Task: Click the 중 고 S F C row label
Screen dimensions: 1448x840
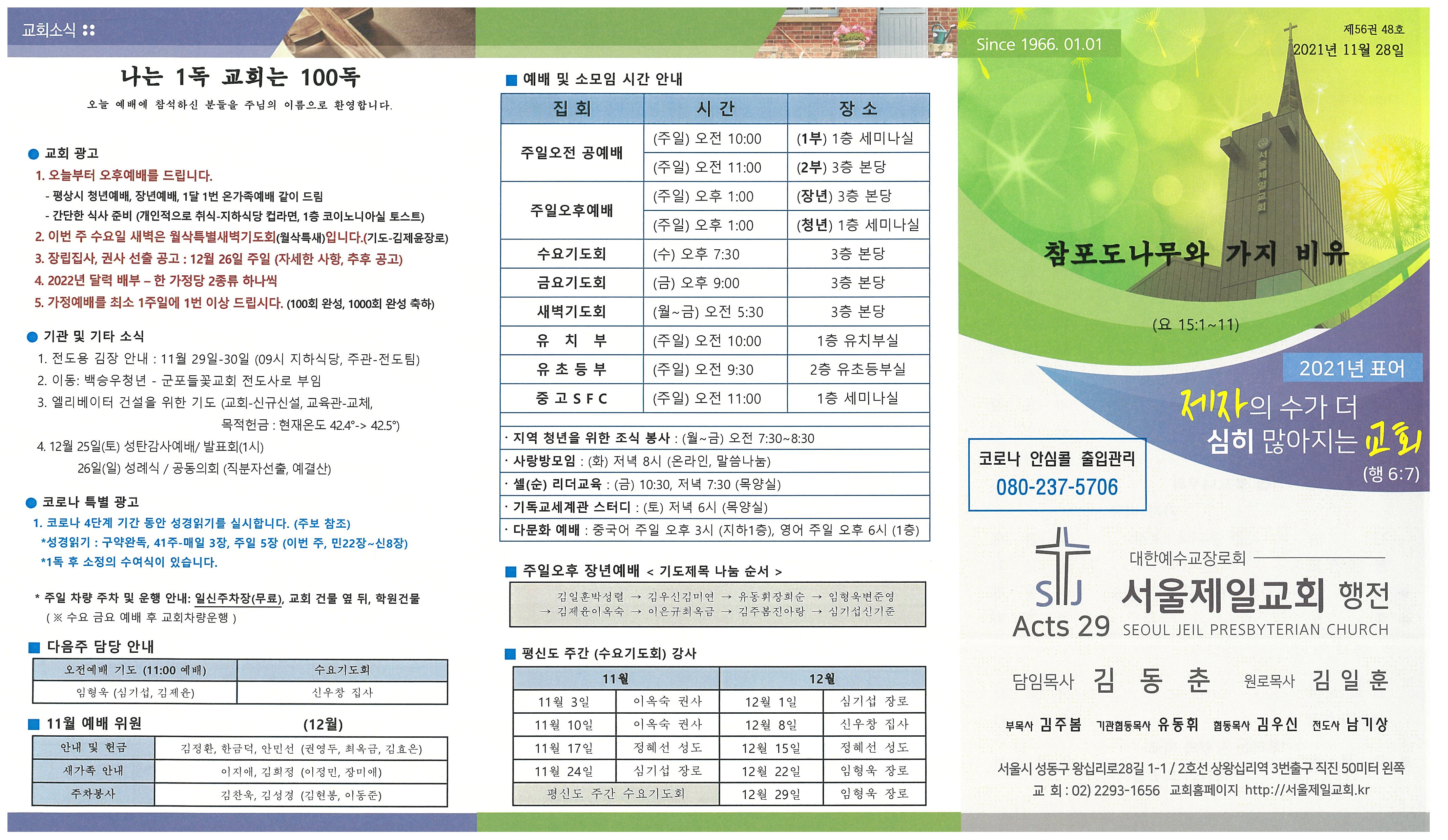Action: (572, 399)
